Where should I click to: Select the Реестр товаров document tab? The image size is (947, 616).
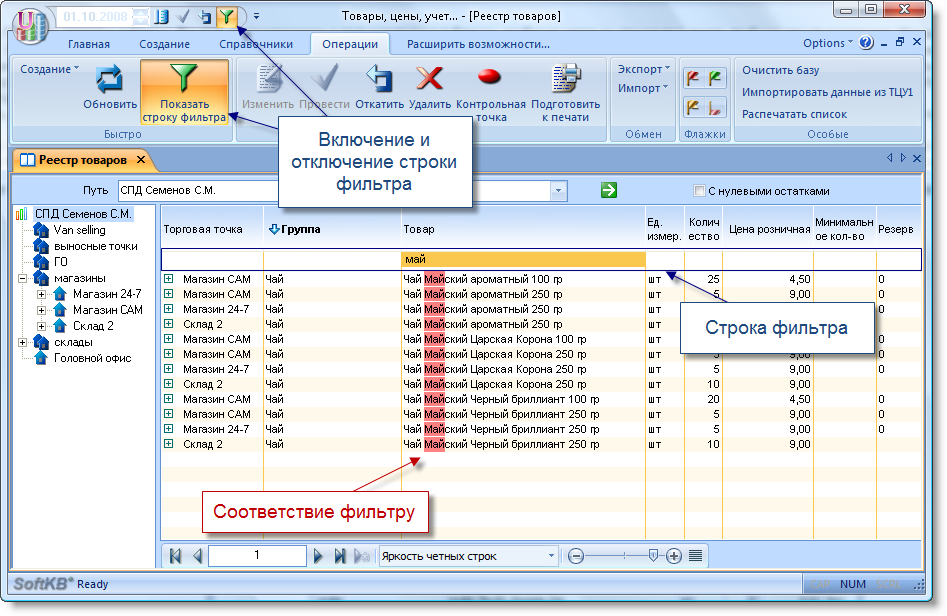click(83, 160)
